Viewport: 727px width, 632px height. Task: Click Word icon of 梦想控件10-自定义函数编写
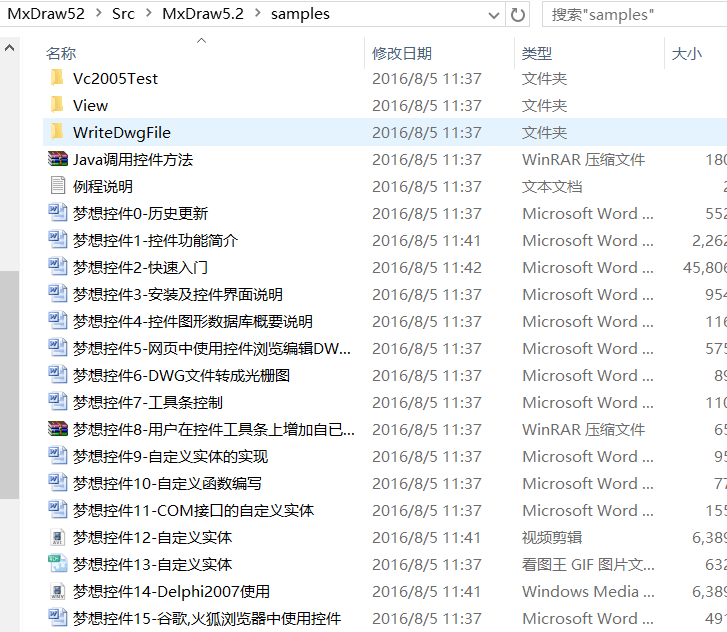tap(58, 483)
